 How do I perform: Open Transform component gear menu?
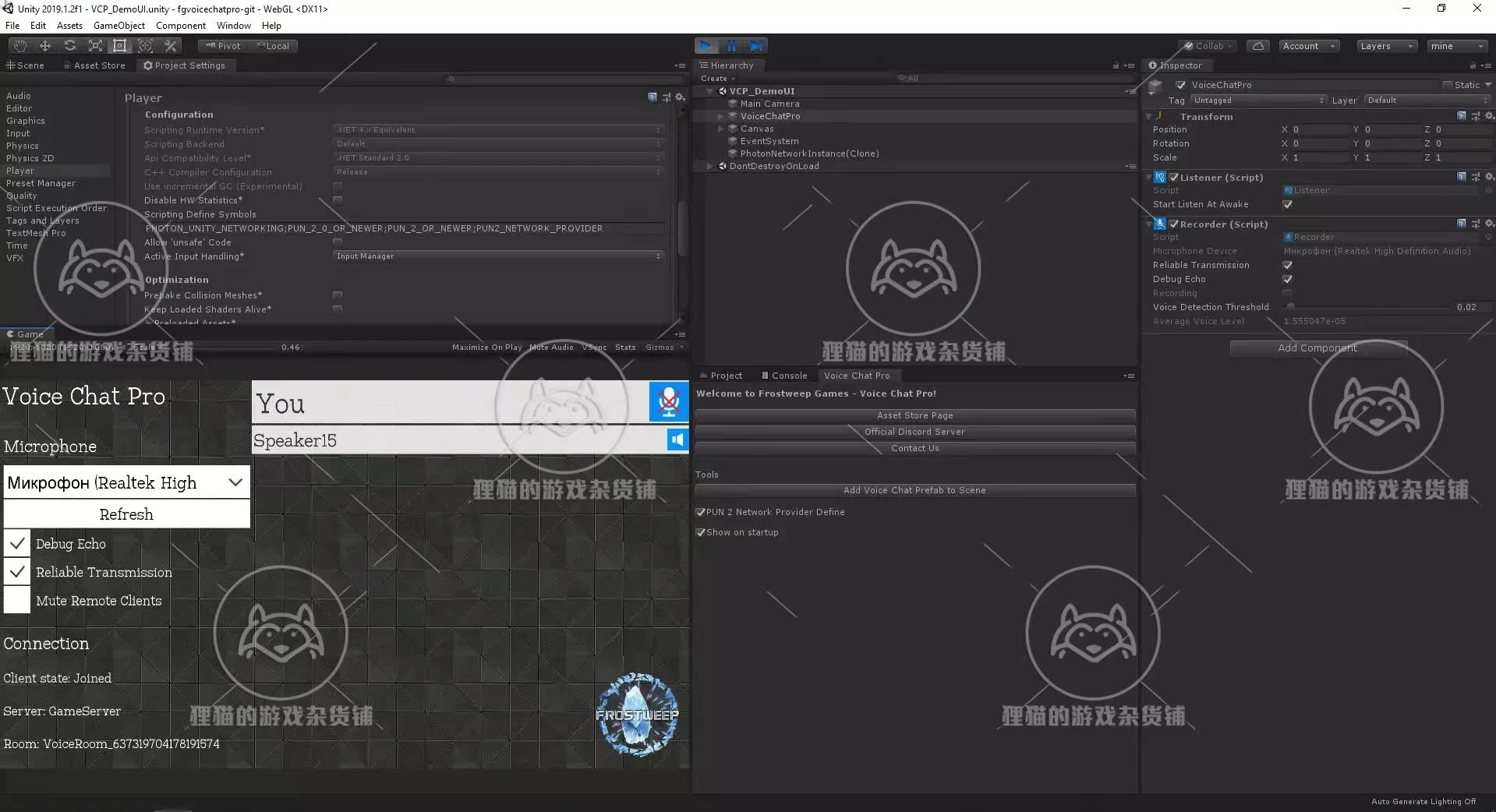[1489, 116]
